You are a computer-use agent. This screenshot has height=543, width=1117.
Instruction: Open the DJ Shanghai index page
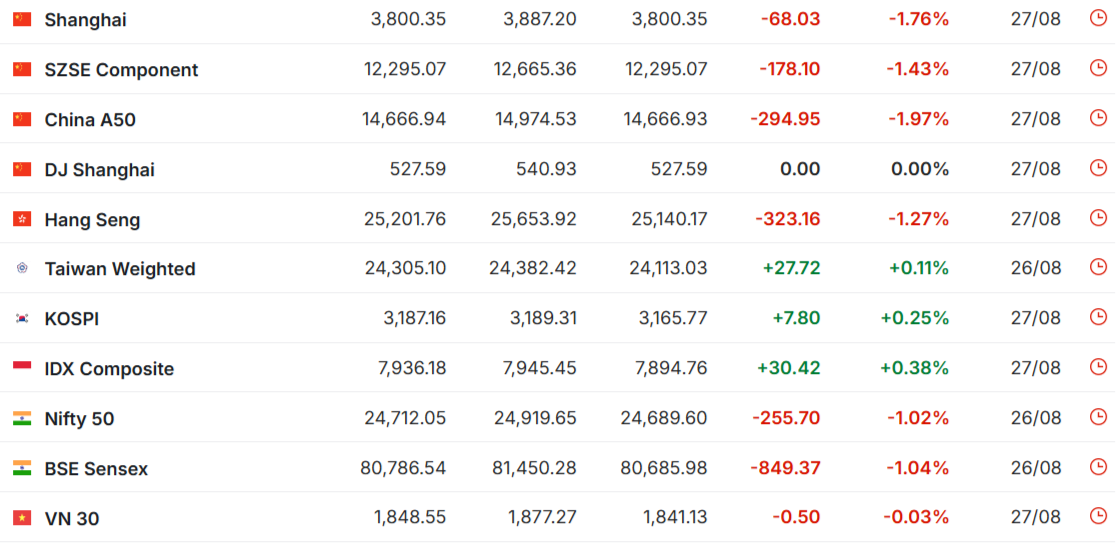click(100, 170)
